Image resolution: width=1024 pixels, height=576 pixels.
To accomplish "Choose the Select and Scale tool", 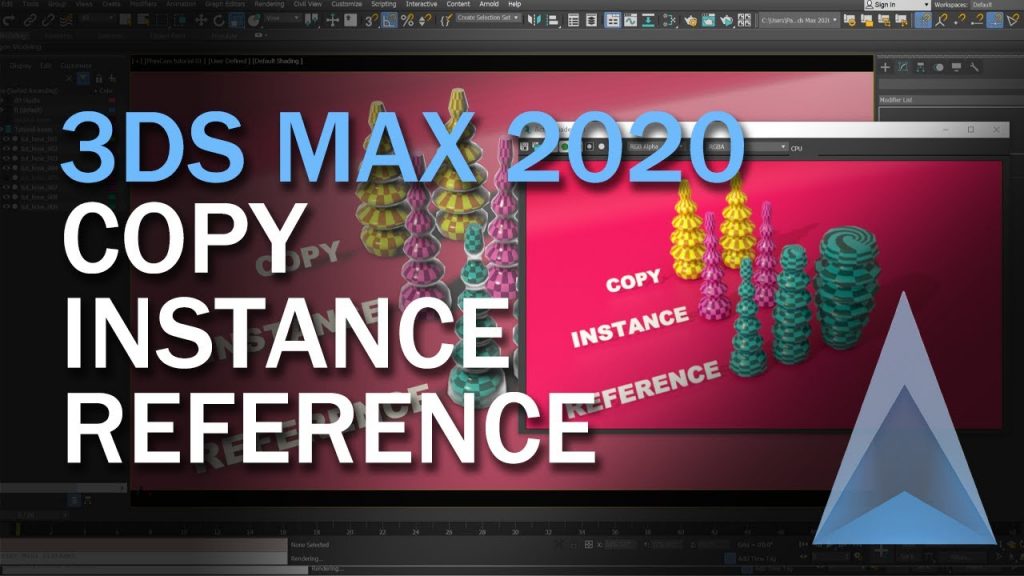I will click(235, 22).
